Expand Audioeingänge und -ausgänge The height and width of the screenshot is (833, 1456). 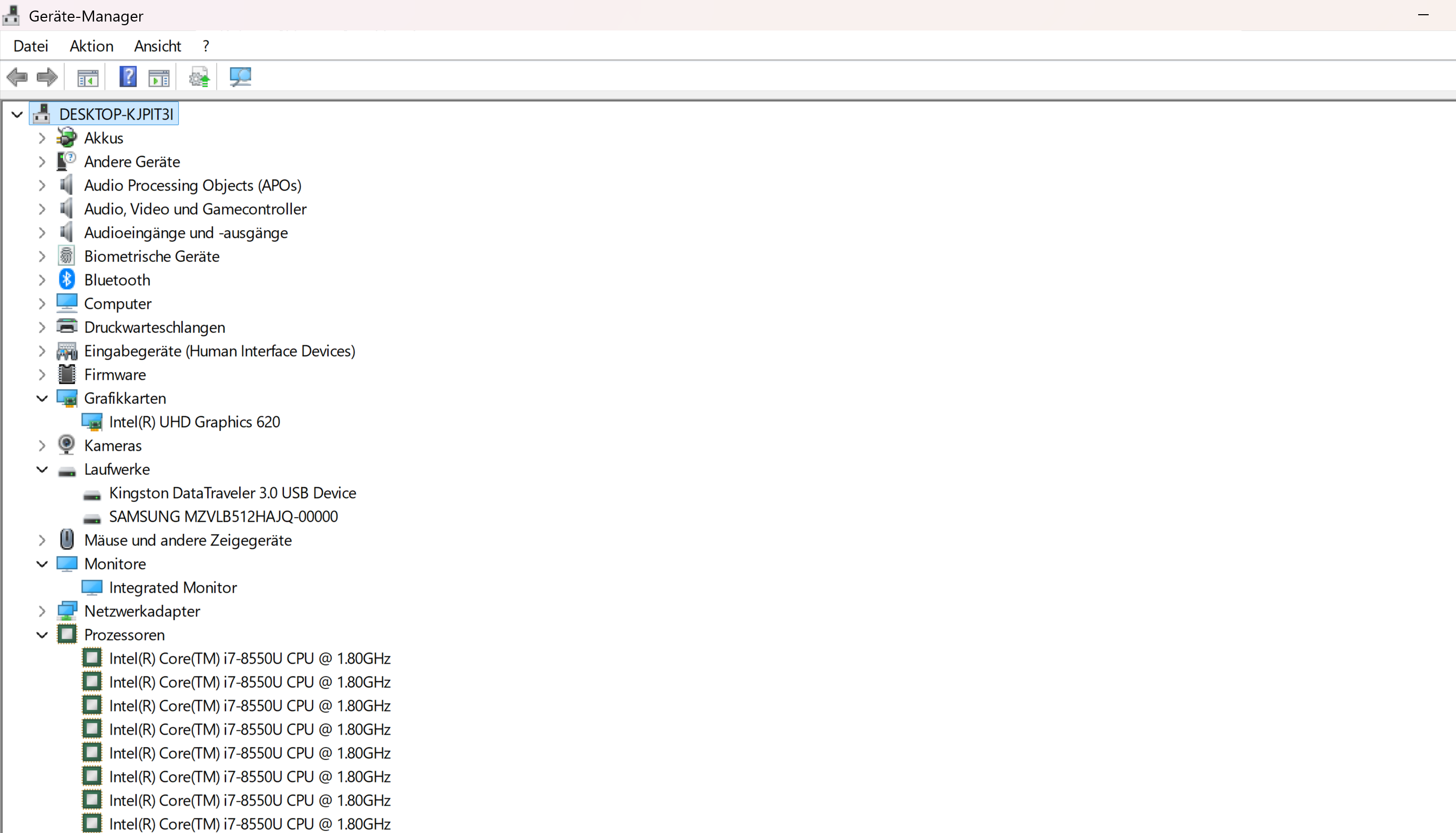pyautogui.click(x=42, y=233)
